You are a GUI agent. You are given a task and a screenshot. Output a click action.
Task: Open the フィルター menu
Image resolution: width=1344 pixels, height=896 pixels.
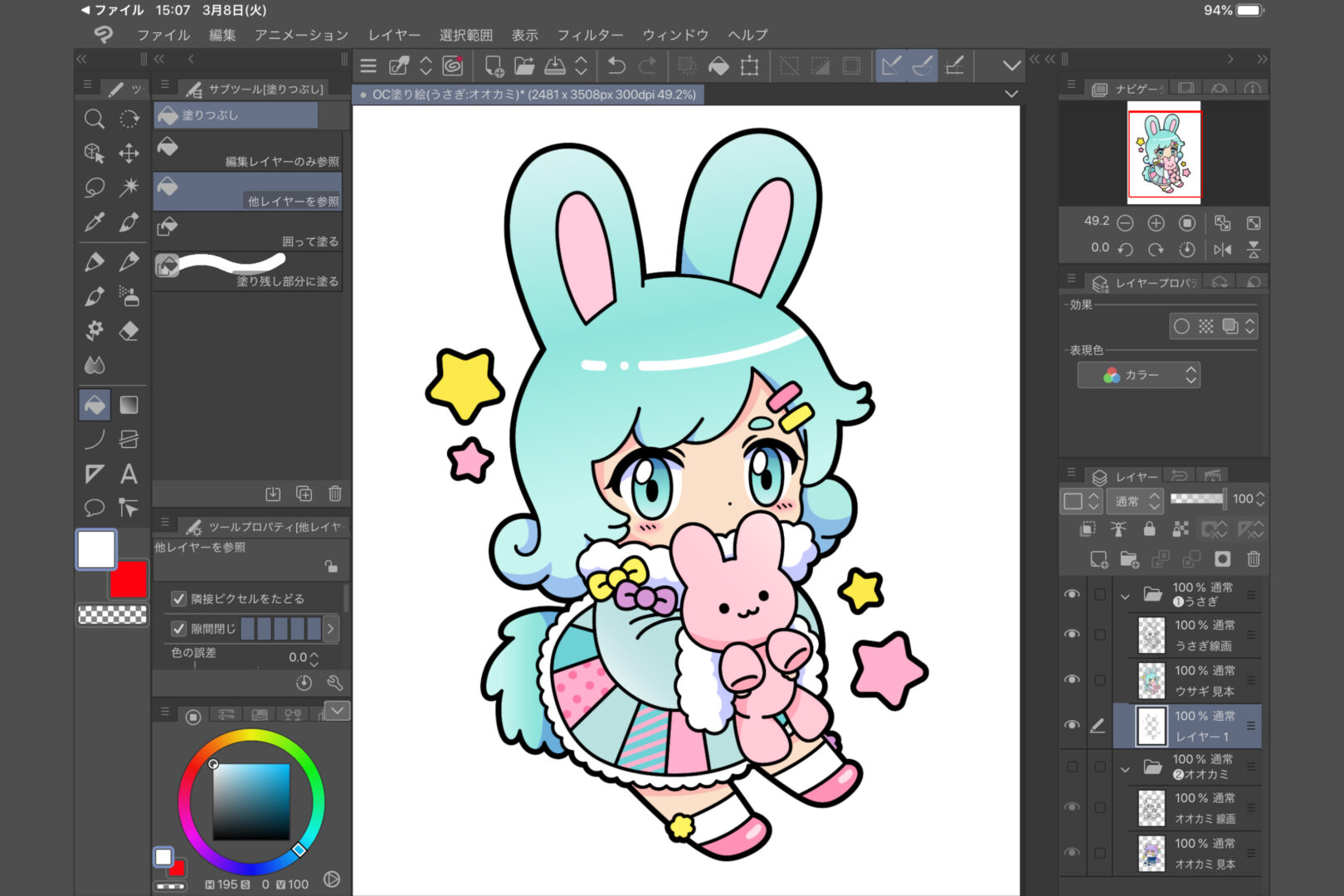pyautogui.click(x=591, y=35)
